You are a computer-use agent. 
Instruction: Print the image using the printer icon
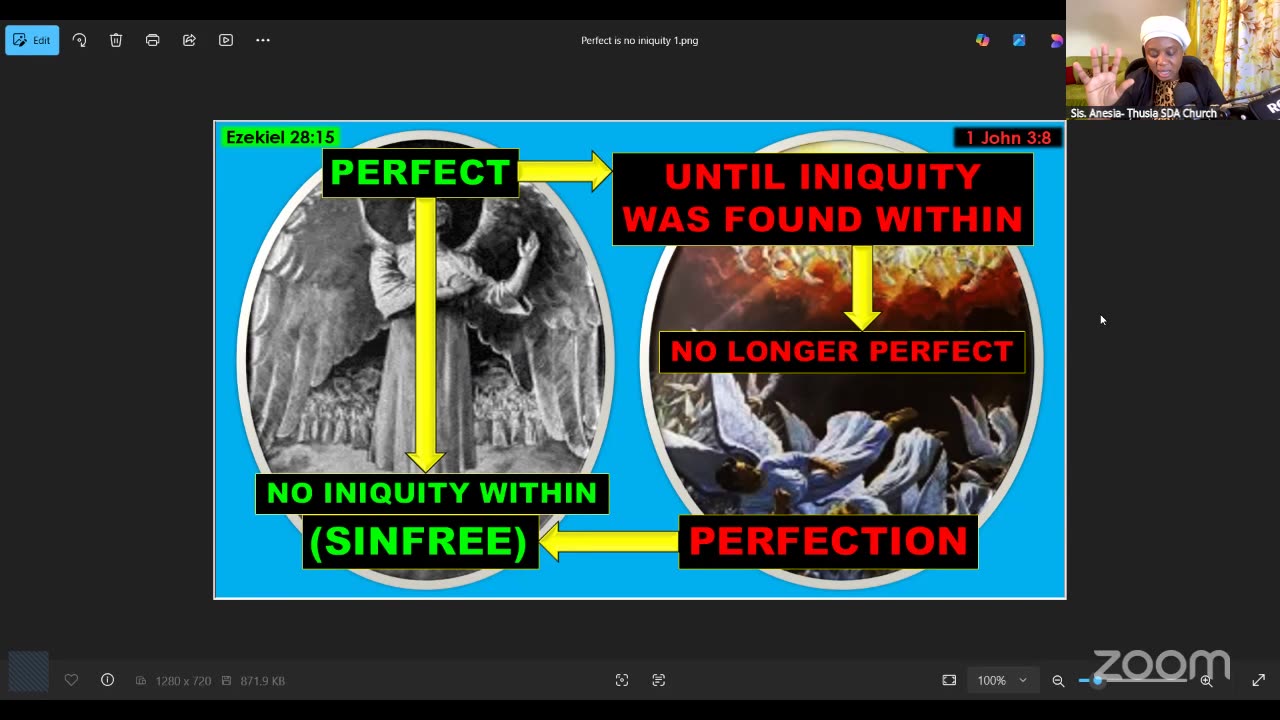152,40
